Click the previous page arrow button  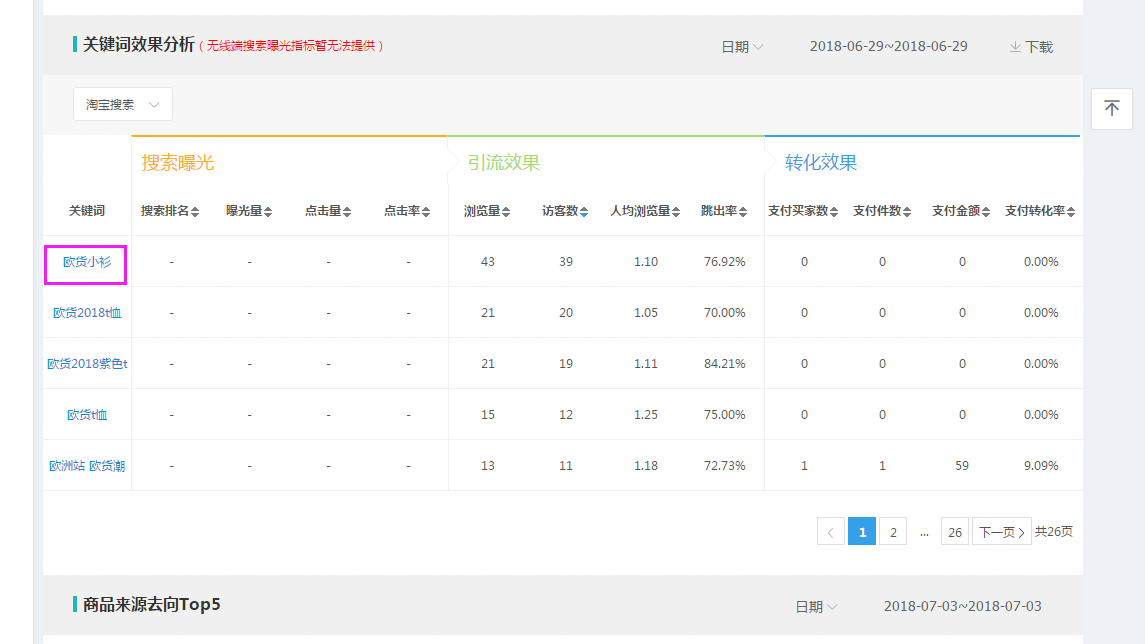[x=831, y=532]
